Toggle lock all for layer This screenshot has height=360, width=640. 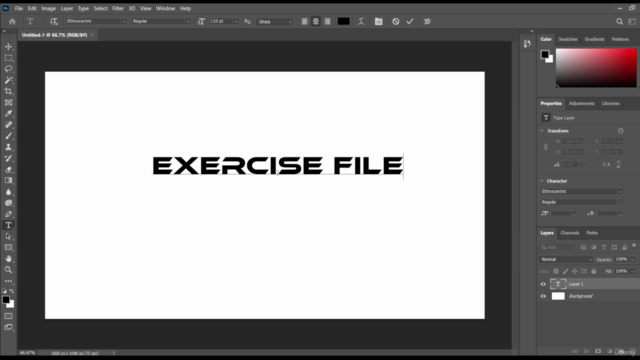tap(594, 271)
